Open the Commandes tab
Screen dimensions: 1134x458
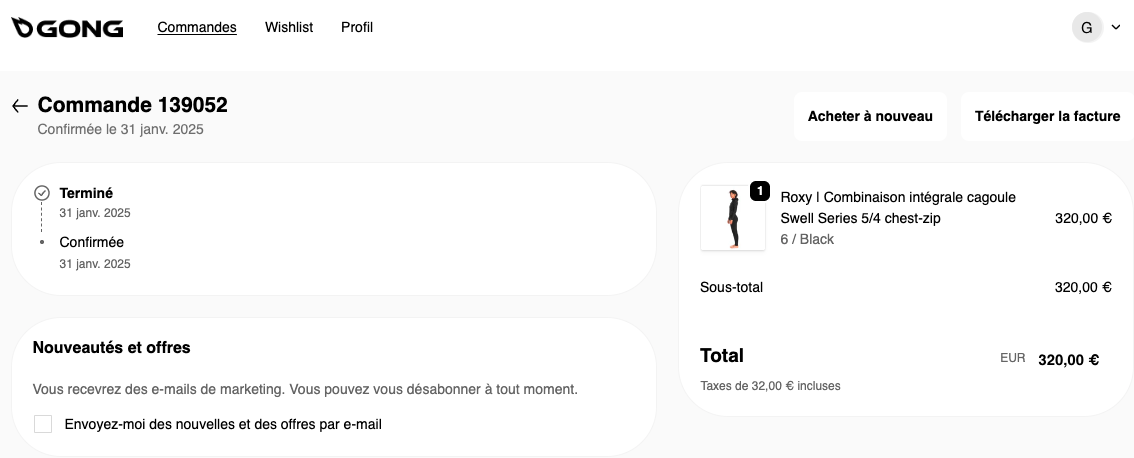[197, 28]
